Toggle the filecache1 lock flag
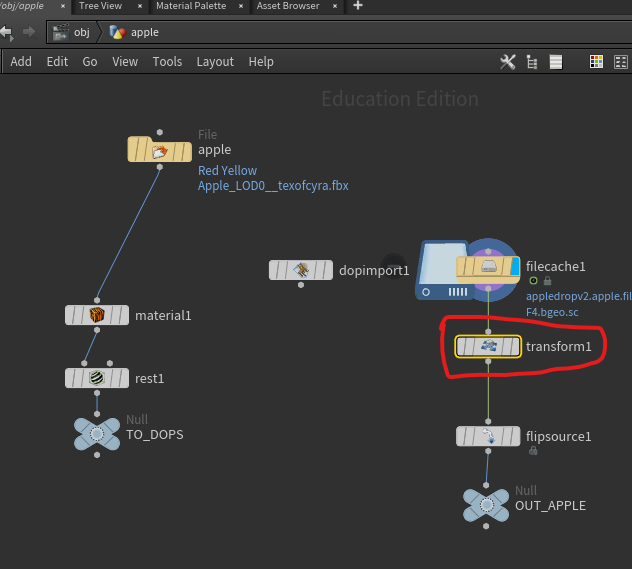This screenshot has width=632, height=569. tap(547, 280)
